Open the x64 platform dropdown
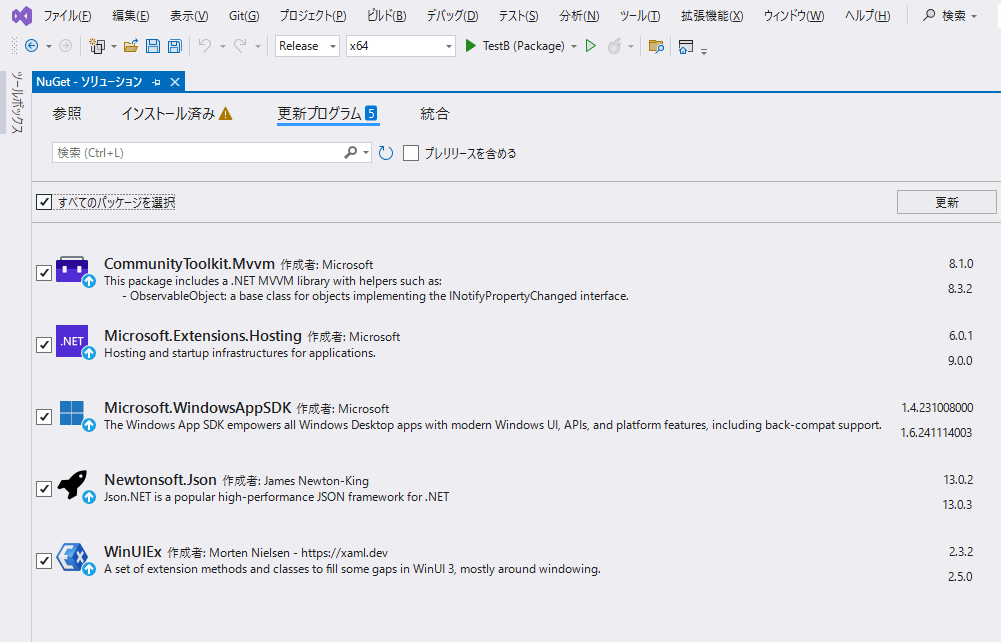 pos(400,46)
